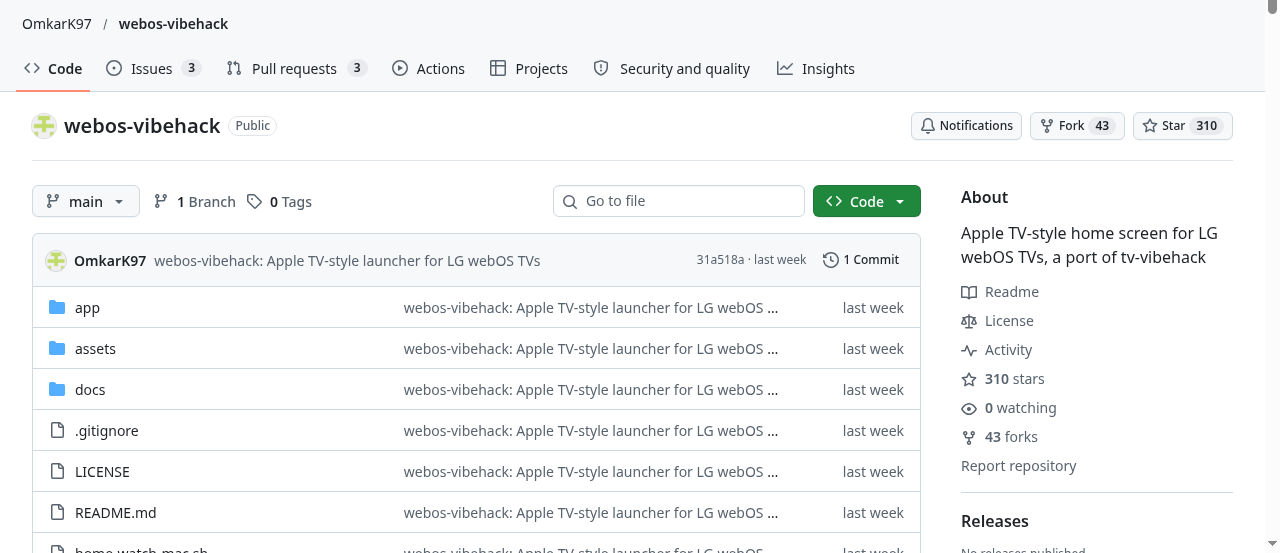Open commit message in docs row
Screen dimensions: 1280x553
click(x=591, y=390)
